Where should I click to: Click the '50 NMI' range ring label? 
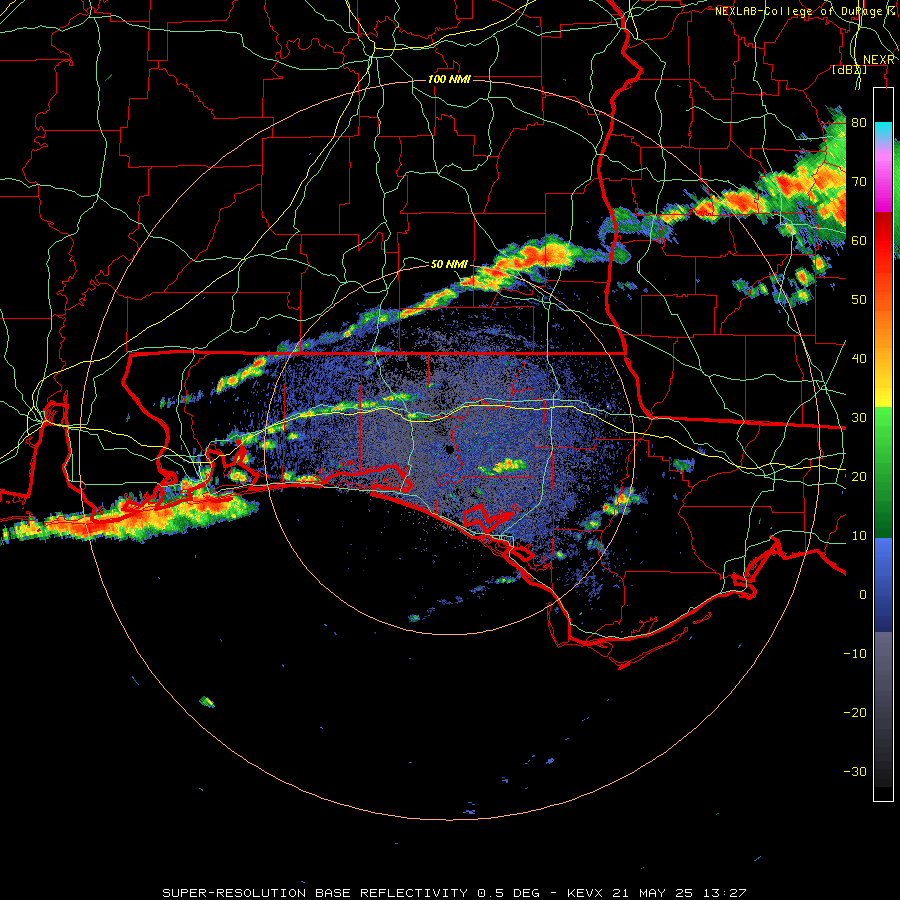point(449,265)
